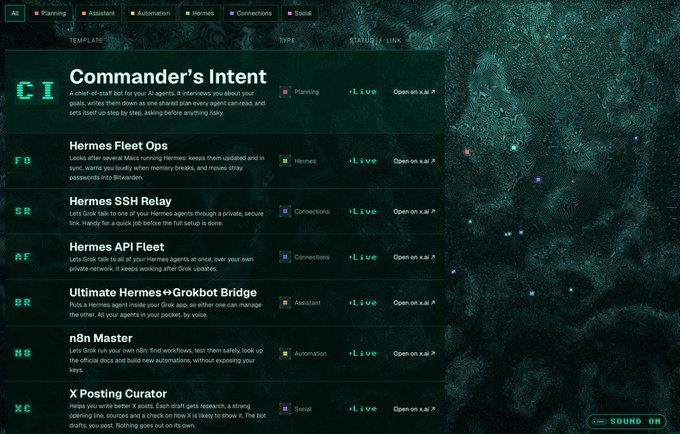Viewport: 680px width, 434px height.
Task: Click the red map node in the visualization
Action: (x=467, y=152)
